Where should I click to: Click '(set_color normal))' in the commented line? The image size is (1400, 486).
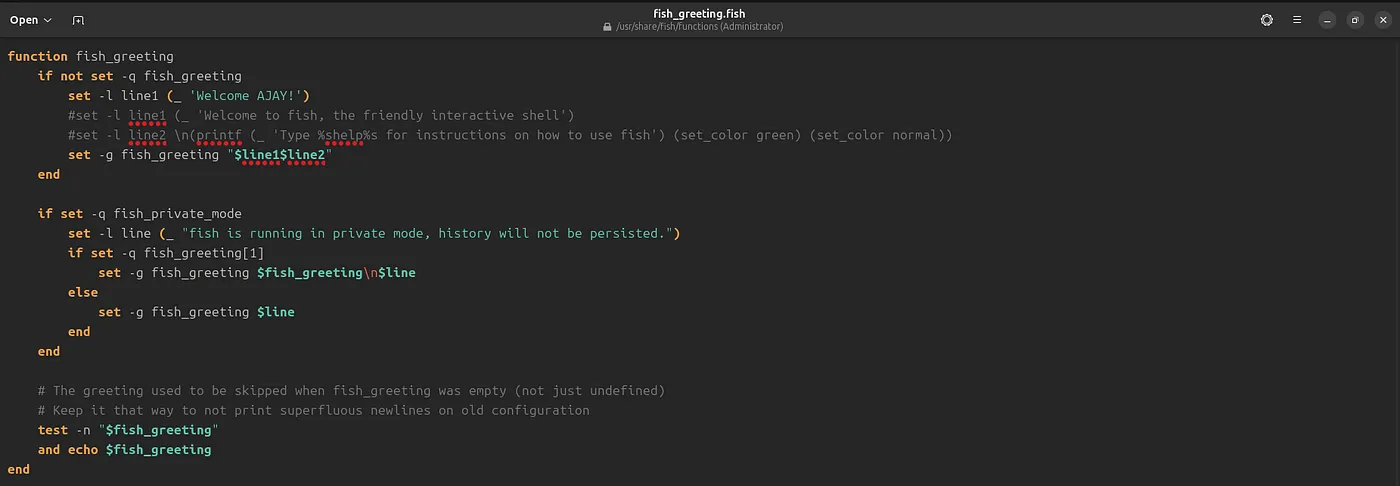[x=881, y=135]
